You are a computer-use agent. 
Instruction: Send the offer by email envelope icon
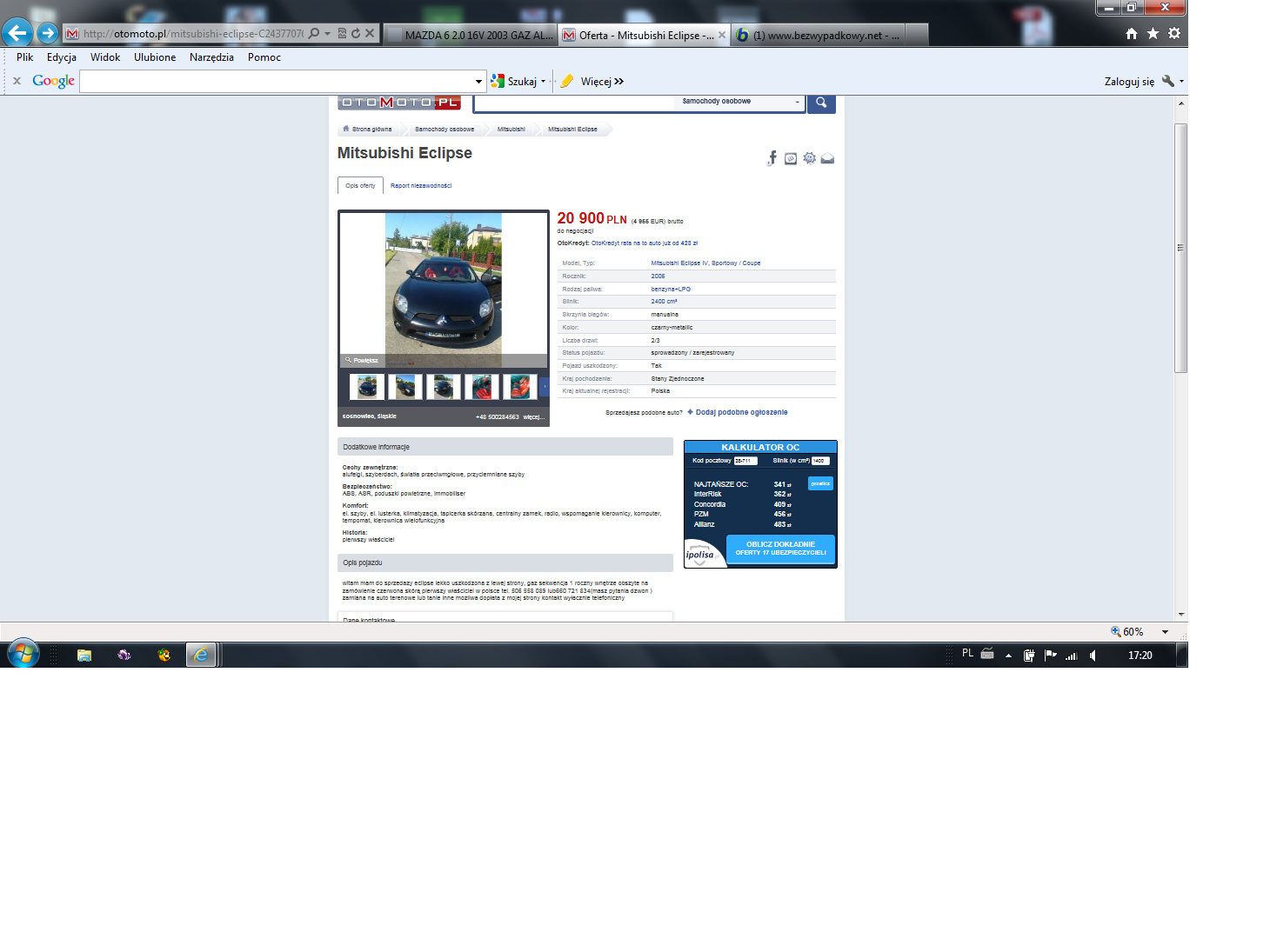(x=827, y=158)
